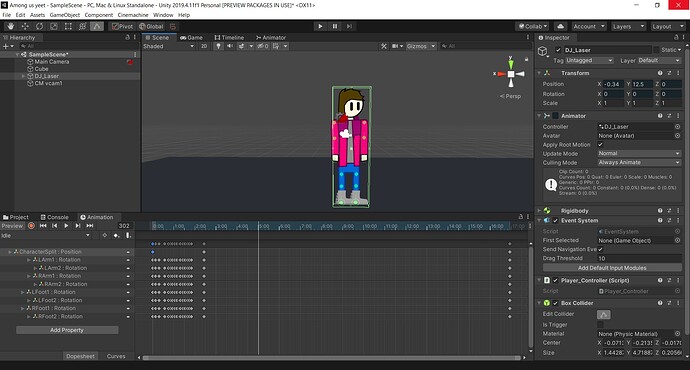Select the Rotate tool
Viewport: 690px width, 370px height.
[40, 26]
